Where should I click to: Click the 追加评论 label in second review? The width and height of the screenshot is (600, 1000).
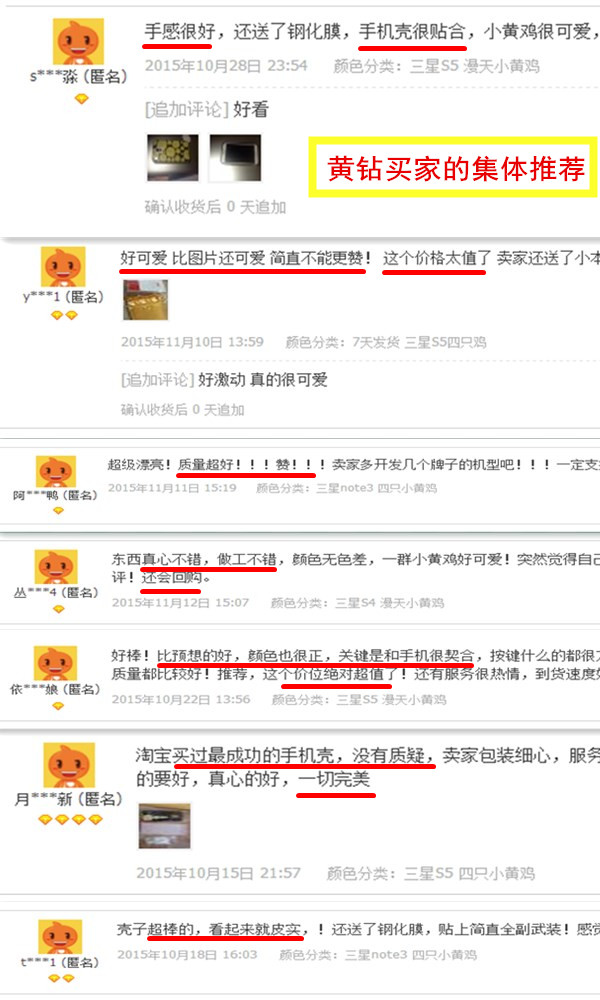point(157,380)
